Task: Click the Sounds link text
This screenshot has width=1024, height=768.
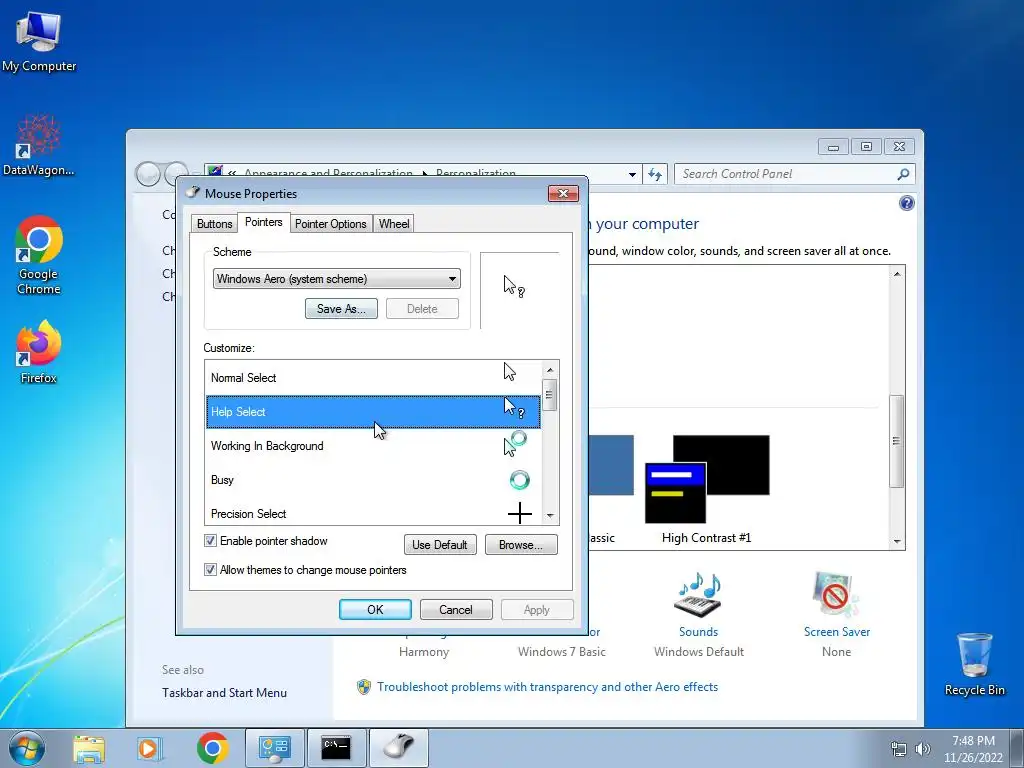Action: coord(698,632)
